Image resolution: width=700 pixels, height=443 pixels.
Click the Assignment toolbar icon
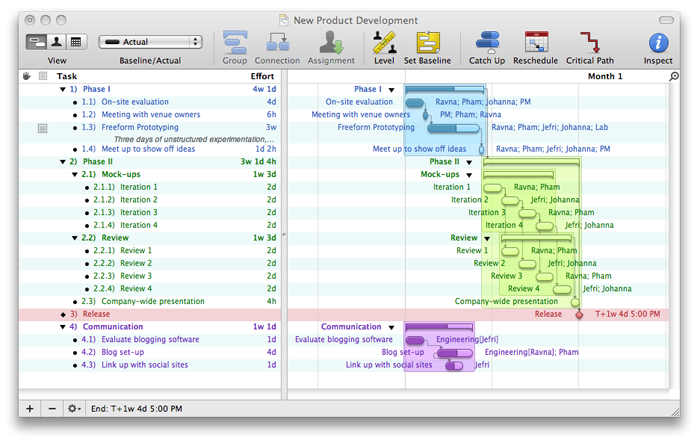point(331,43)
